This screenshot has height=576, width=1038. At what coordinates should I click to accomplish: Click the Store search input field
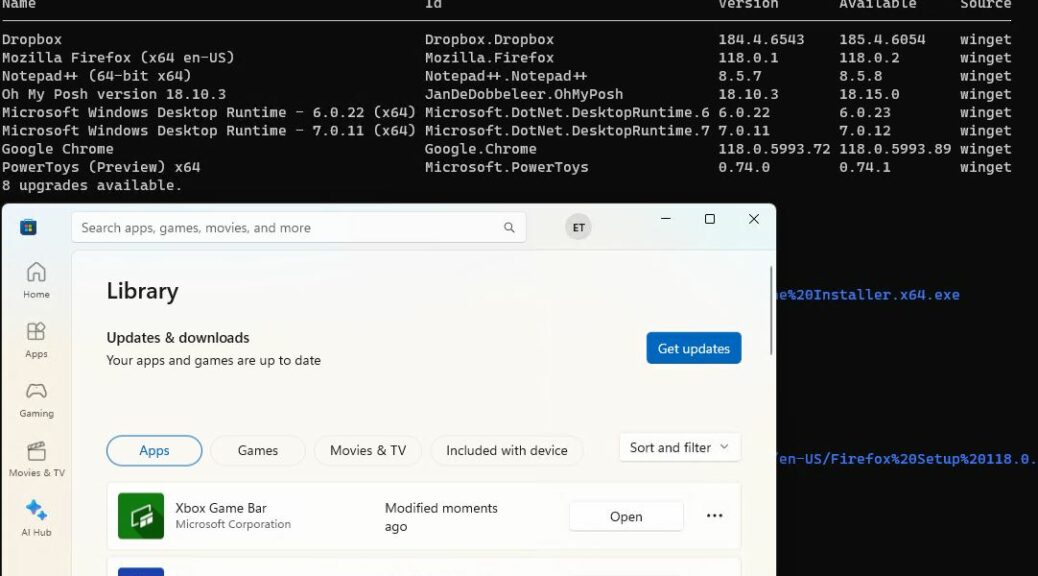coord(299,228)
